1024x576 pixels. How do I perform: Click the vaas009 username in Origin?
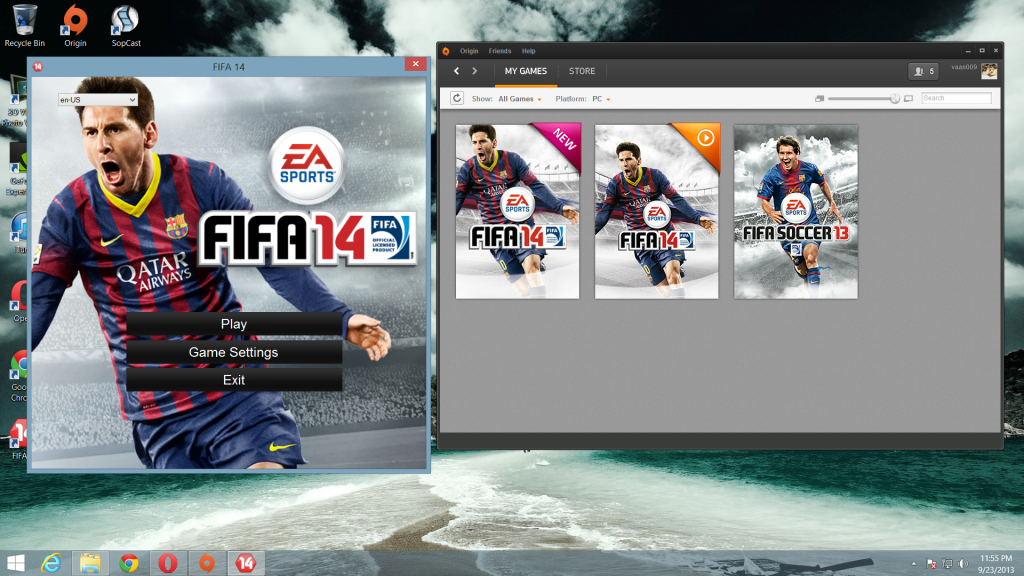(964, 67)
